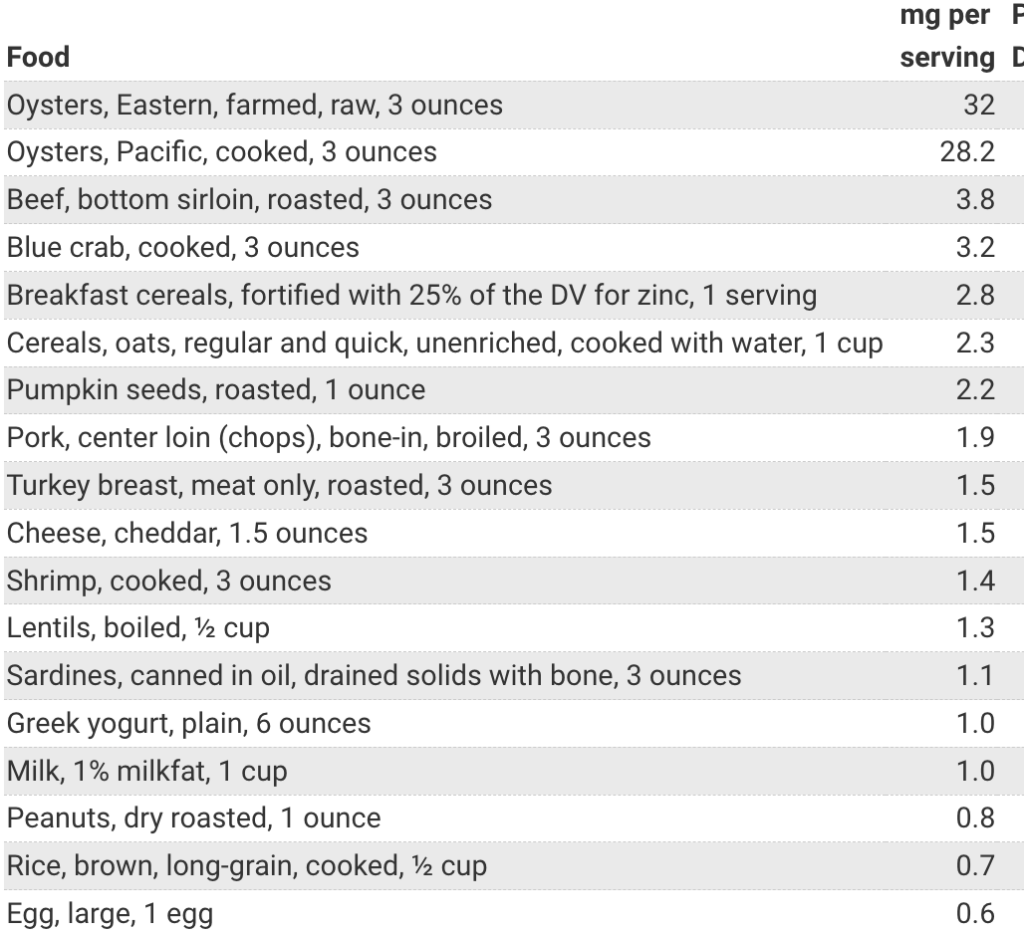The width and height of the screenshot is (1024, 934).
Task: Select the Shrimp, cooked row text
Action: click(x=169, y=581)
